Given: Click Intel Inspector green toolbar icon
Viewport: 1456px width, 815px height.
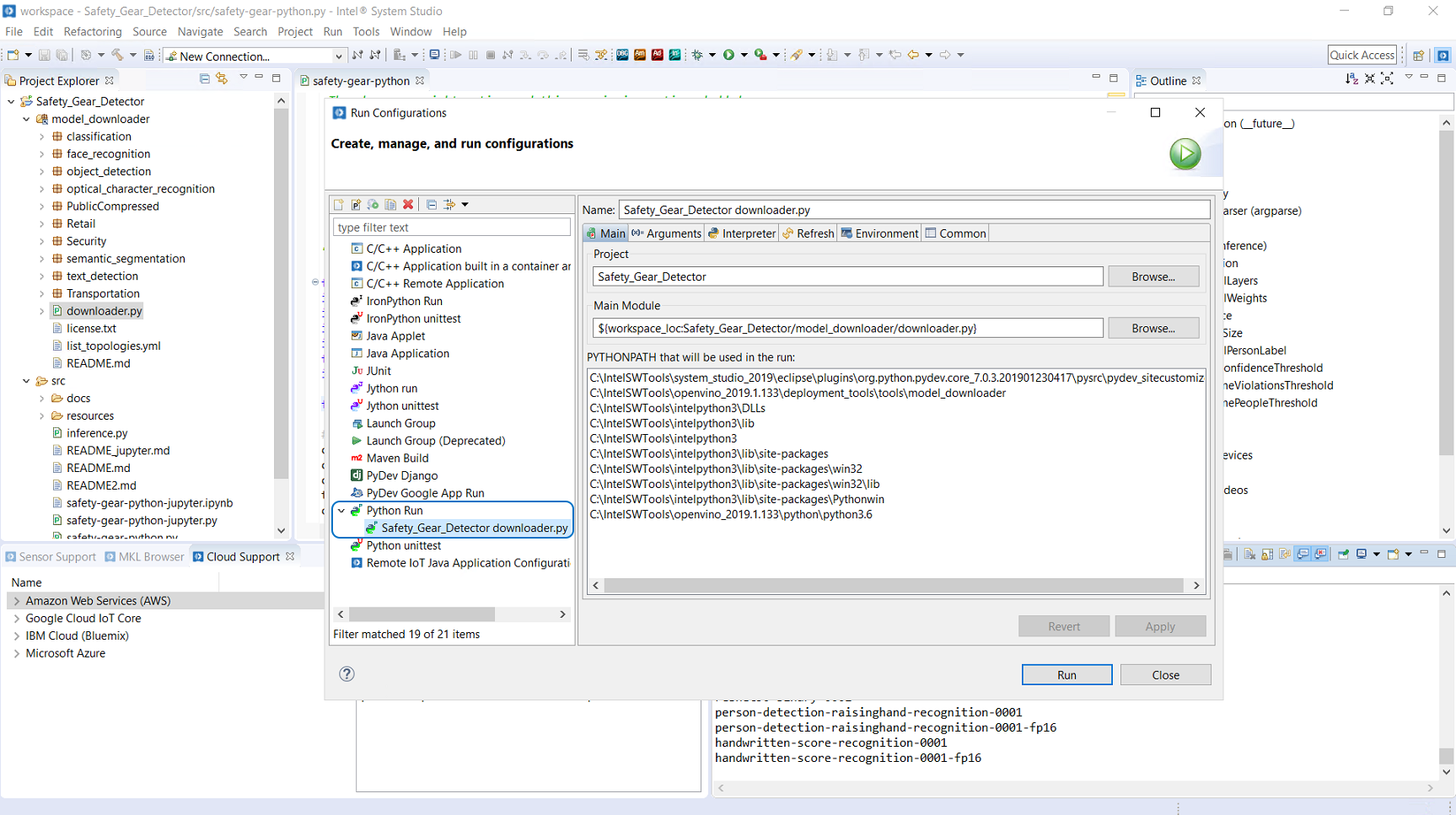Looking at the screenshot, I should pos(675,56).
